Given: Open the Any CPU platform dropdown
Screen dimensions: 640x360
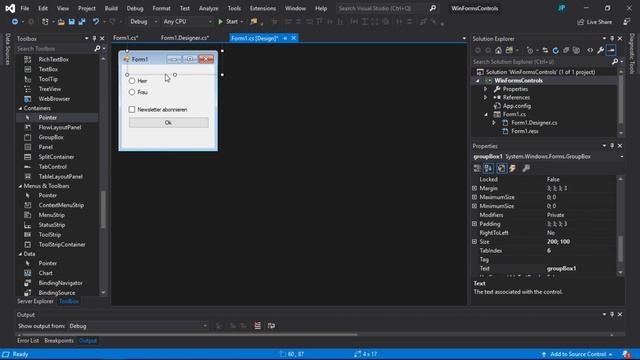Looking at the screenshot, I should click(x=187, y=22).
